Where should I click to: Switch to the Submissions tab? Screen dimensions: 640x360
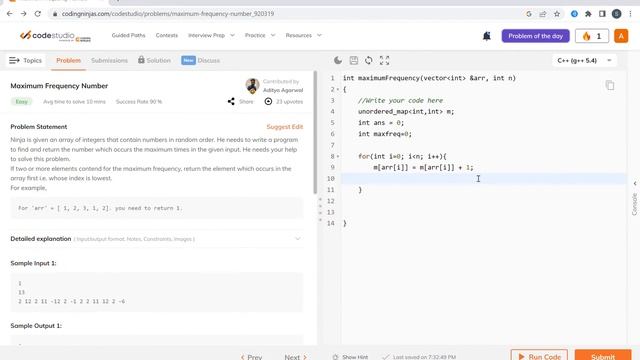[109, 60]
